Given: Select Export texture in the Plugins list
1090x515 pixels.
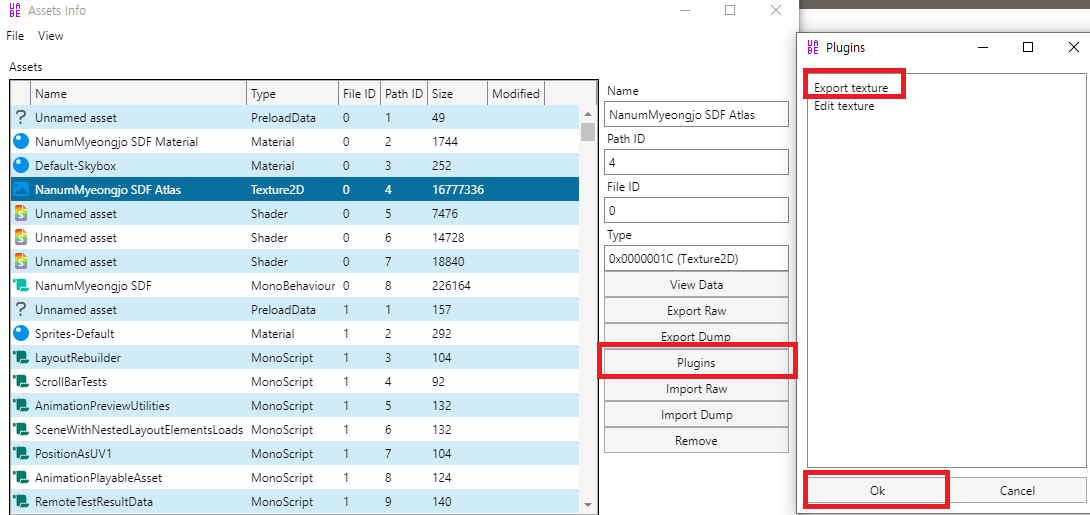Looking at the screenshot, I should (851, 88).
